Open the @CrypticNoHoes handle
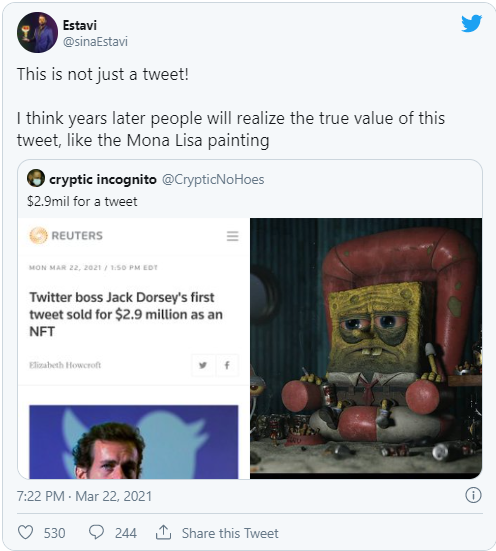 [213, 180]
